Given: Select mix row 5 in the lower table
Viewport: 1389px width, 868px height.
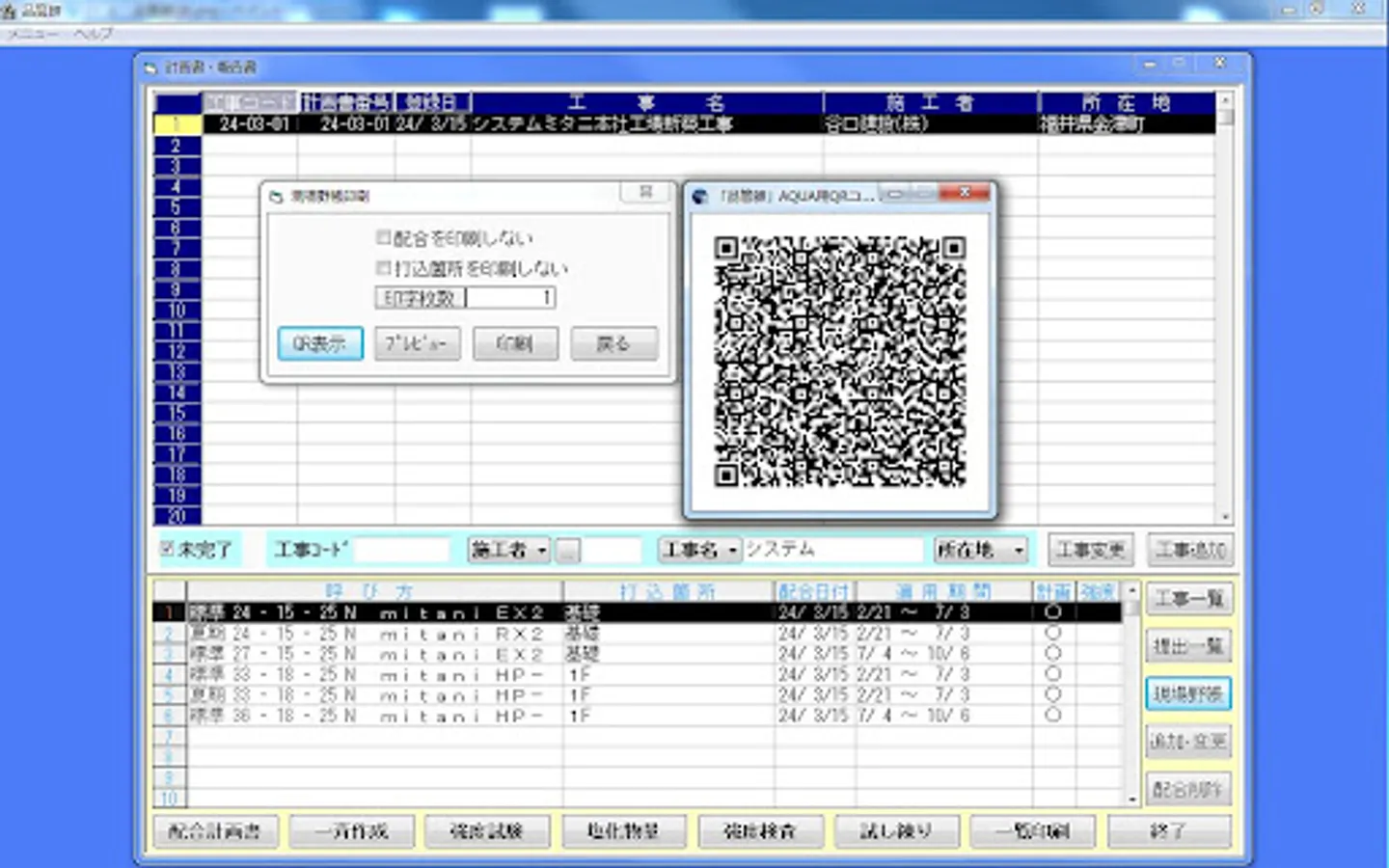Looking at the screenshot, I should [x=638, y=695].
